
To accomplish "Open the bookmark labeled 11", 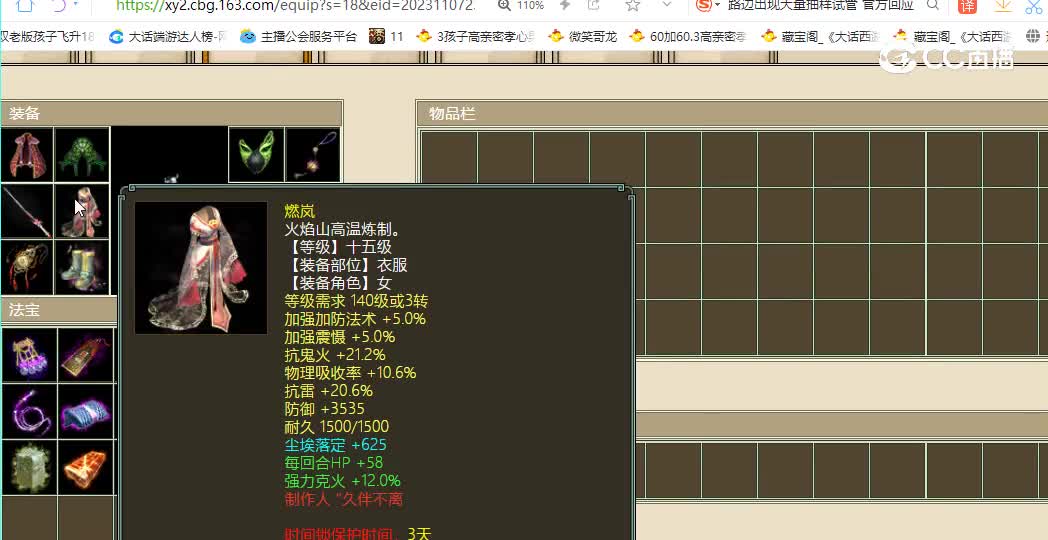I will (x=386, y=36).
